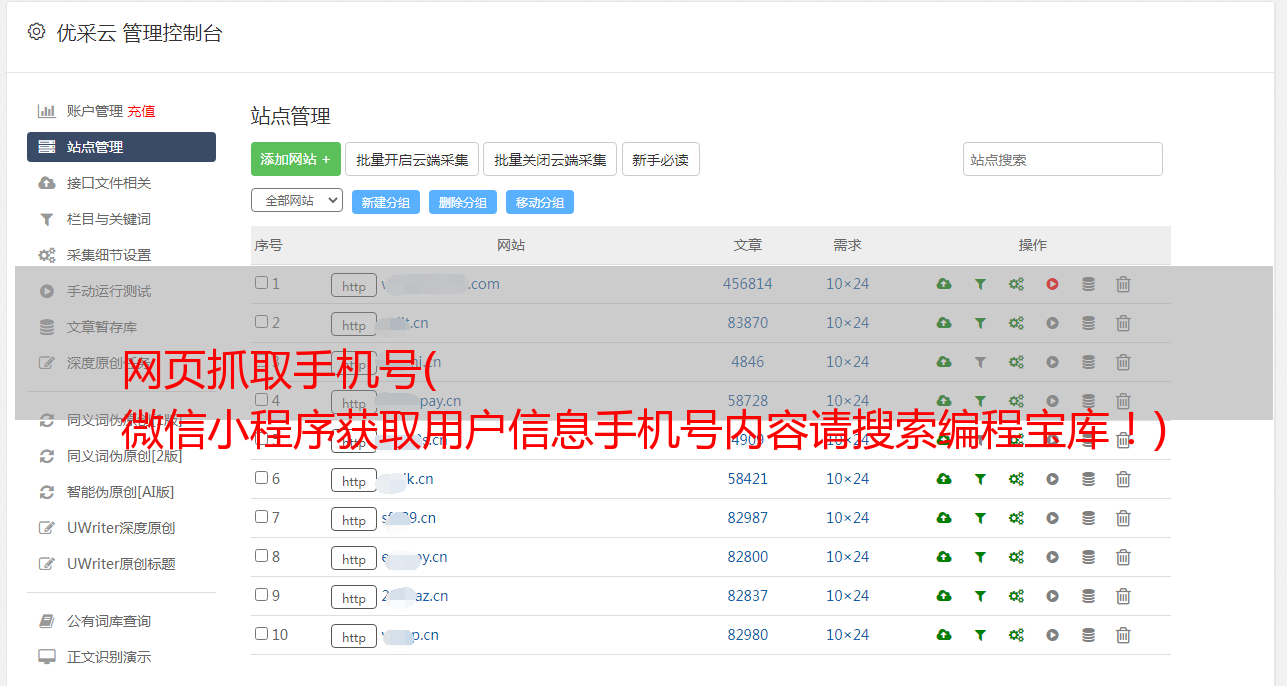Click the filter icon in row 82800
Screen dimensions: 1287x686
click(980, 557)
